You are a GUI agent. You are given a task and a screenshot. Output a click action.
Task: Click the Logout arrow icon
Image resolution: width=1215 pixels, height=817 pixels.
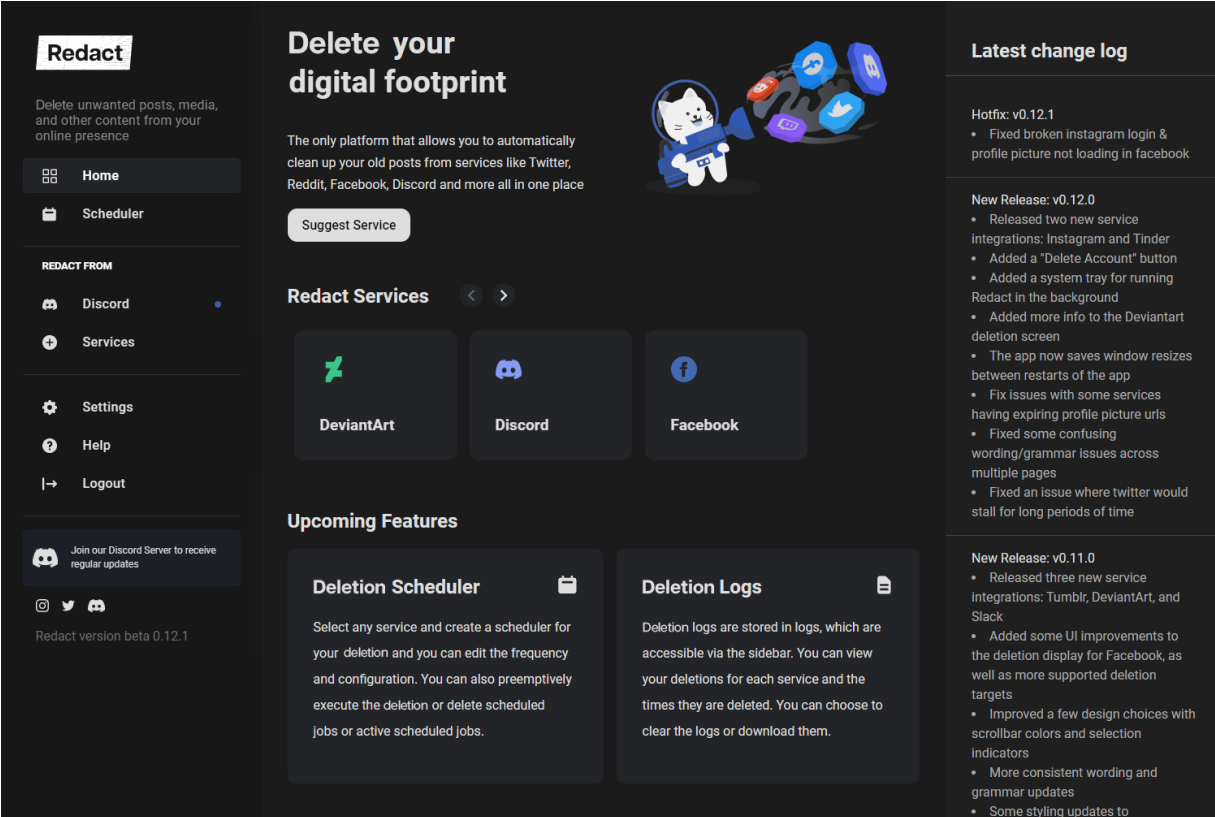pyautogui.click(x=49, y=483)
